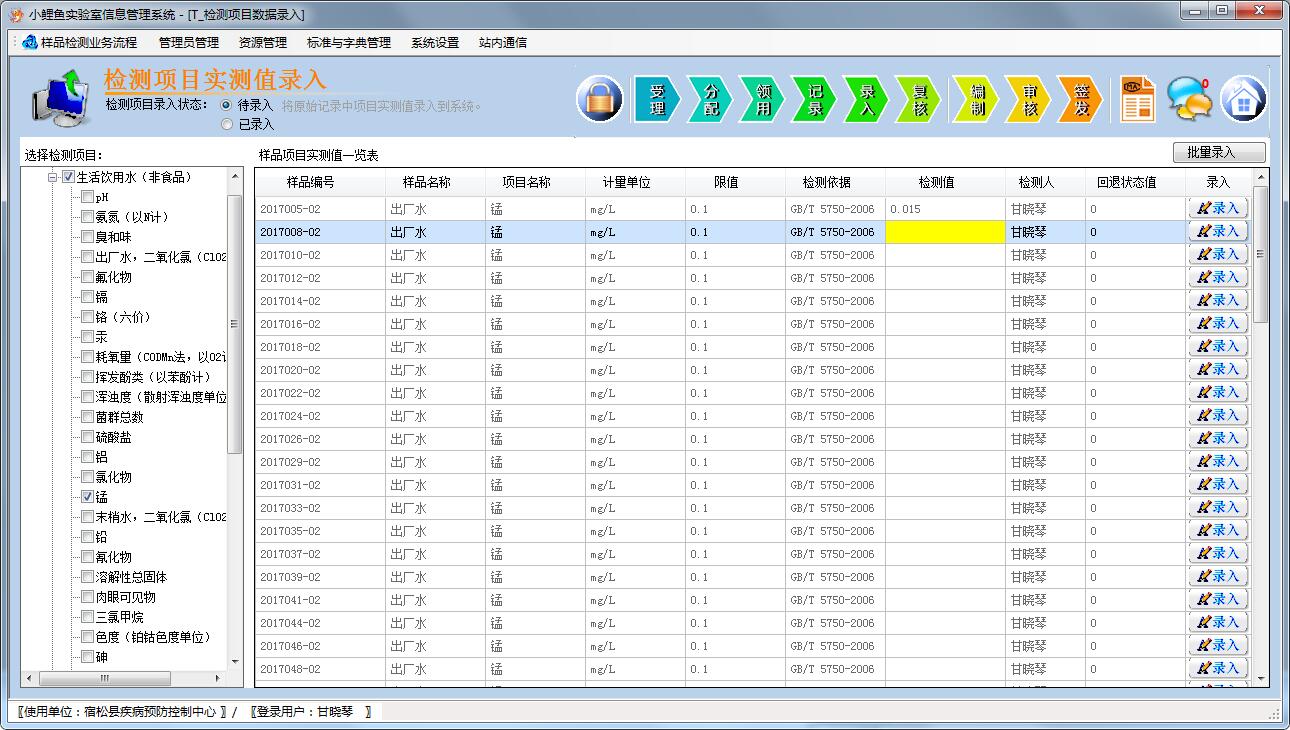Open the 样品检测业务流程 menu
Viewport: 1290px width, 730px height.
coord(80,43)
